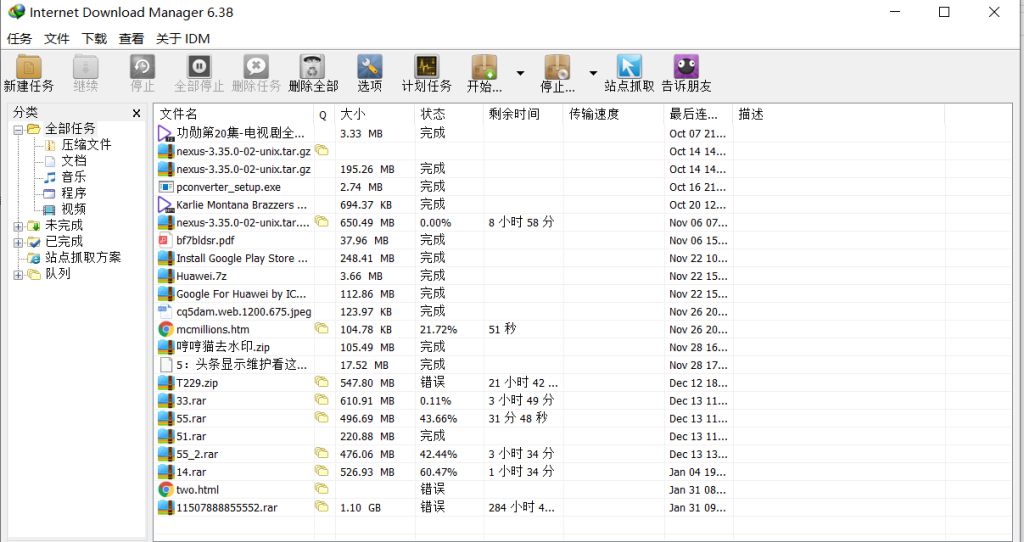Screen dimensions: 1024x542
Task: Open the 计划任务 scheduler icon
Action: click(426, 67)
